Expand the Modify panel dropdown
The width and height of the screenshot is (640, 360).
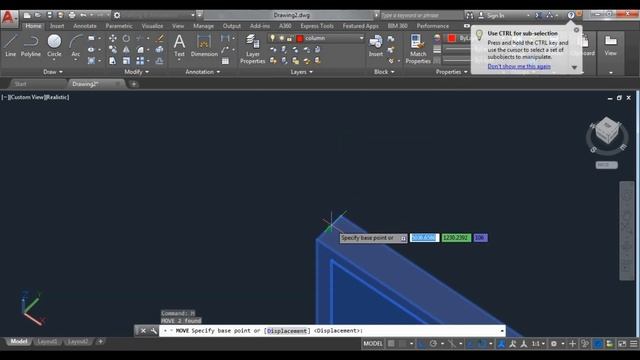tap(136, 72)
